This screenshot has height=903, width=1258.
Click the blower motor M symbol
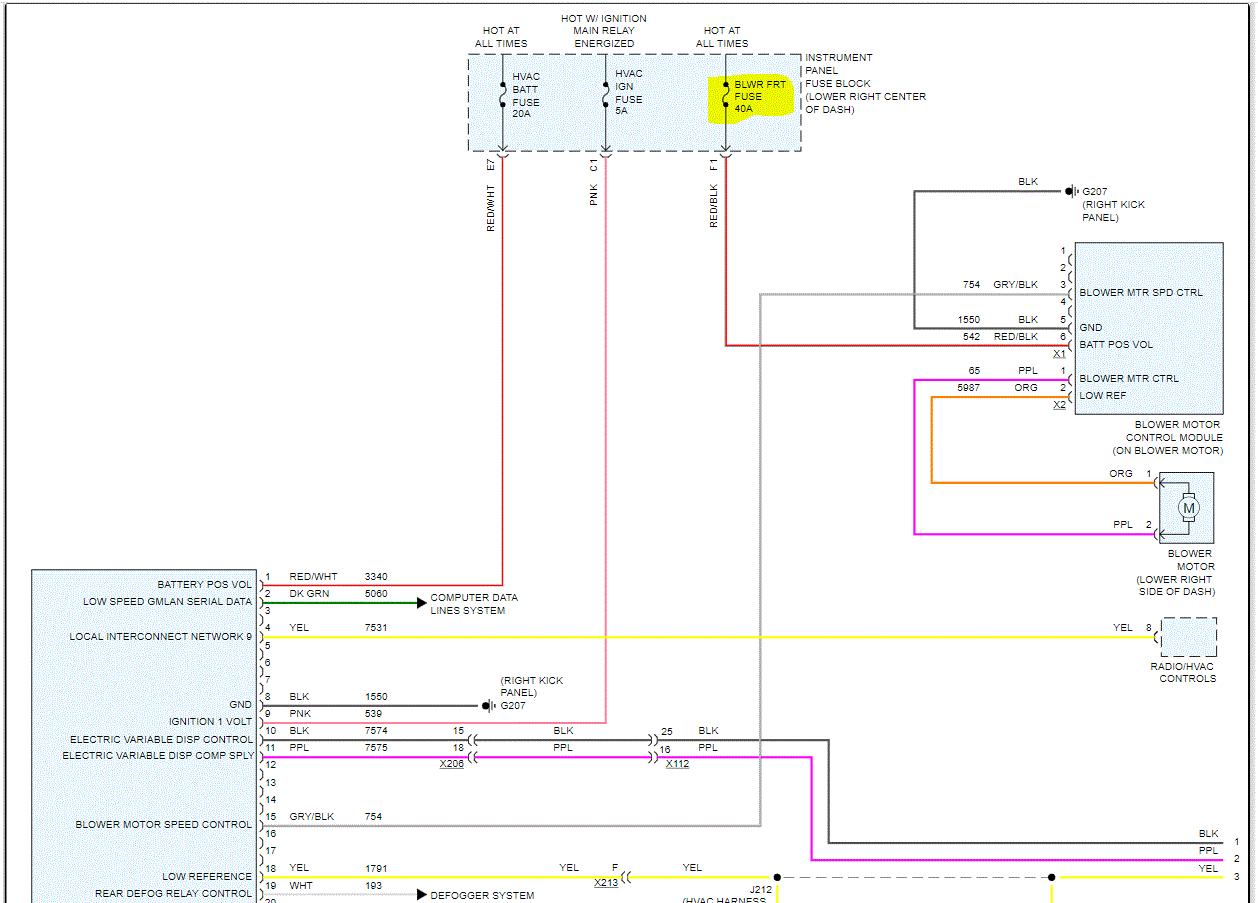click(x=1188, y=508)
